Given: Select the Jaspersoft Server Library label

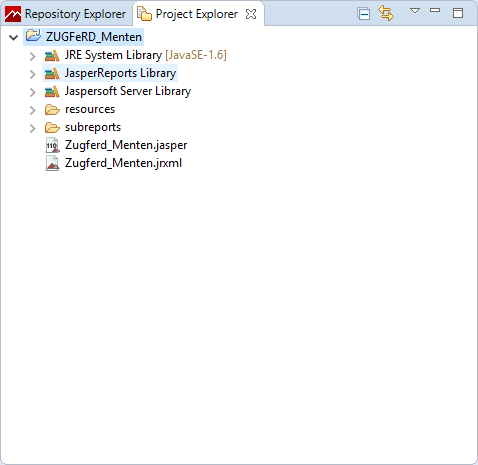Looking at the screenshot, I should [128, 91].
